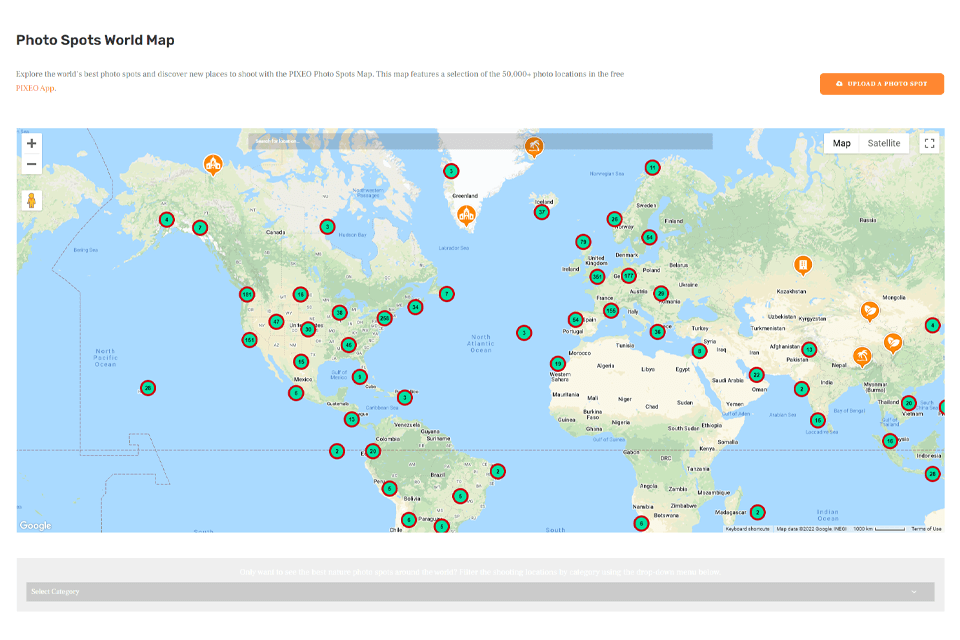Screen dimensions: 960x640
Task: Open the 11 cluster in northern Scandinavia
Action: click(x=653, y=167)
